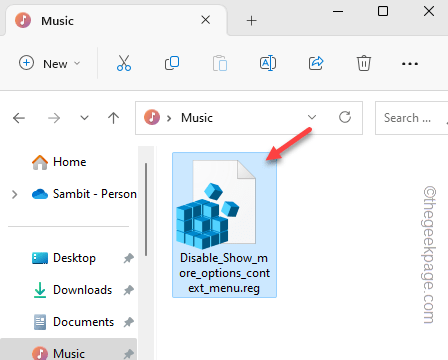Click the Music breadcrumb in address bar
This screenshot has height=360, width=448.
coord(197,118)
